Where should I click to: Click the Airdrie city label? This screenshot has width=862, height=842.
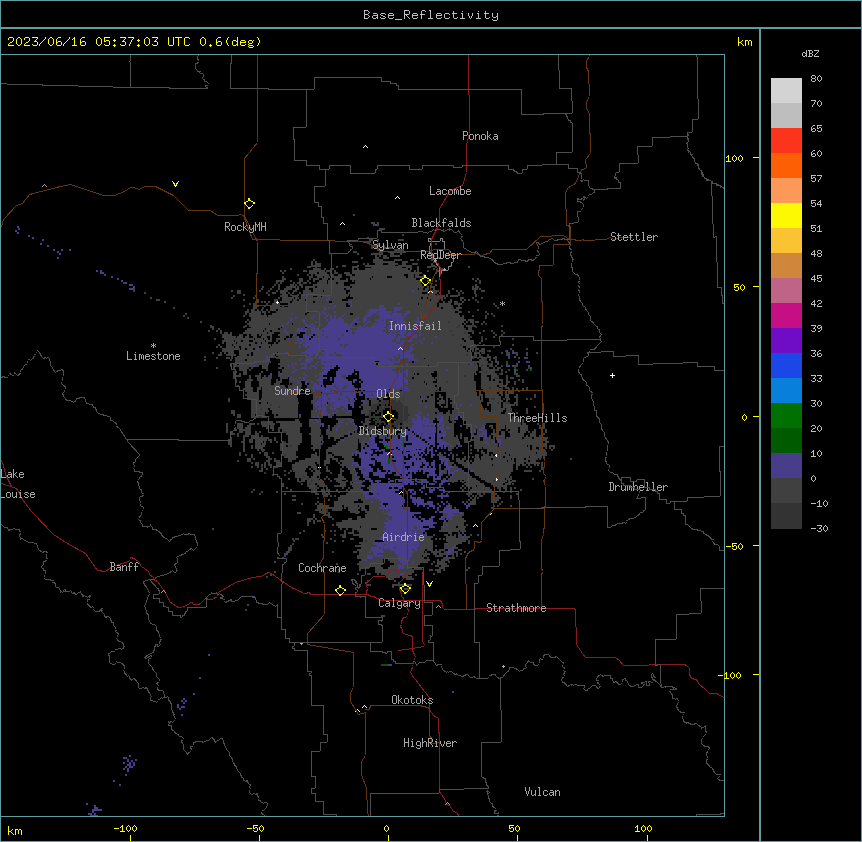403,537
